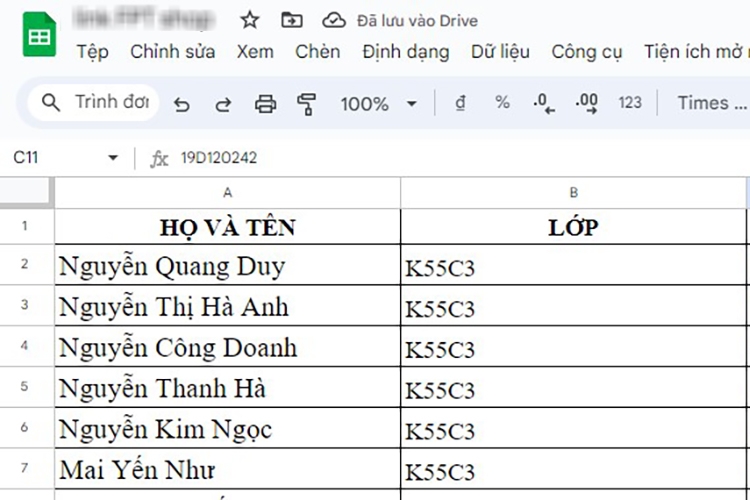The image size is (750, 500).
Task: Click the Đã lưu vào Drive text
Action: coord(417,21)
